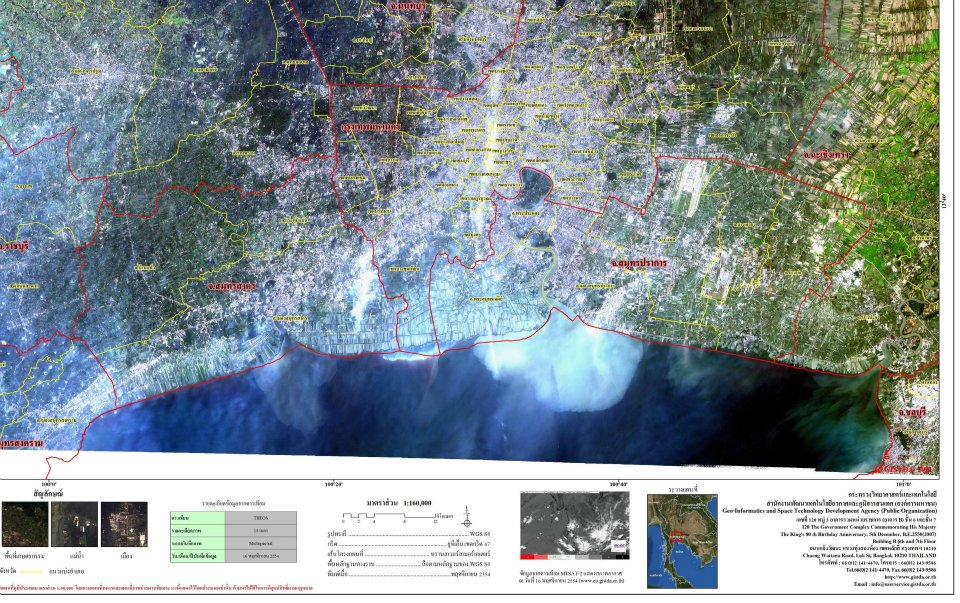The image size is (960, 603).
Task: Click the 'Multispectral' table cell
Action: [261, 543]
